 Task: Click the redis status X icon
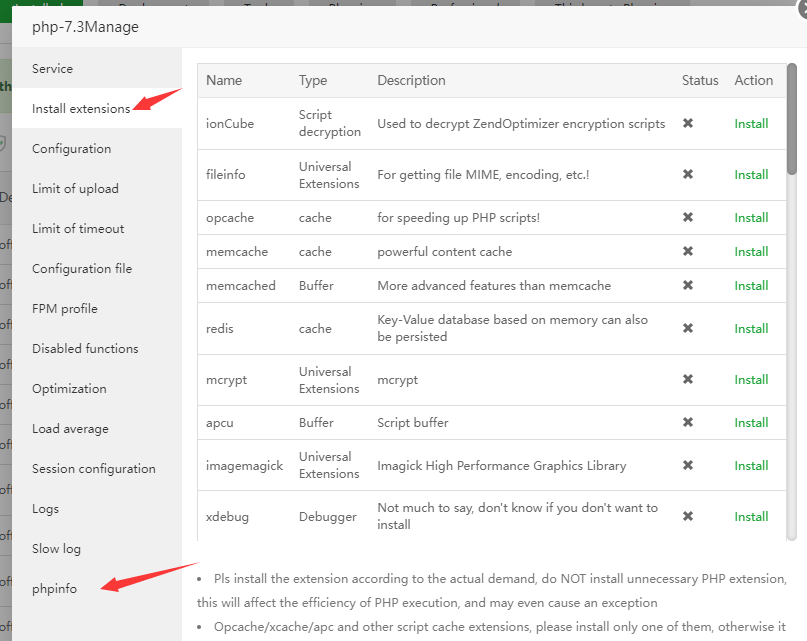tap(688, 328)
